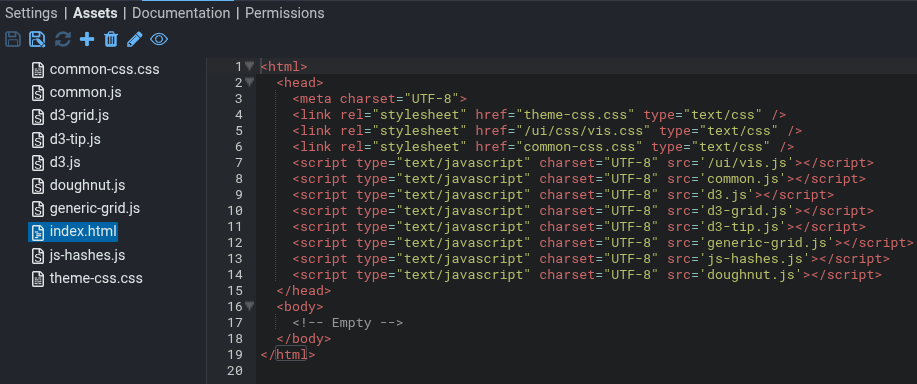This screenshot has width=917, height=384.
Task: Click the 'js-hashes.js' src in line 13
Action: (755, 258)
